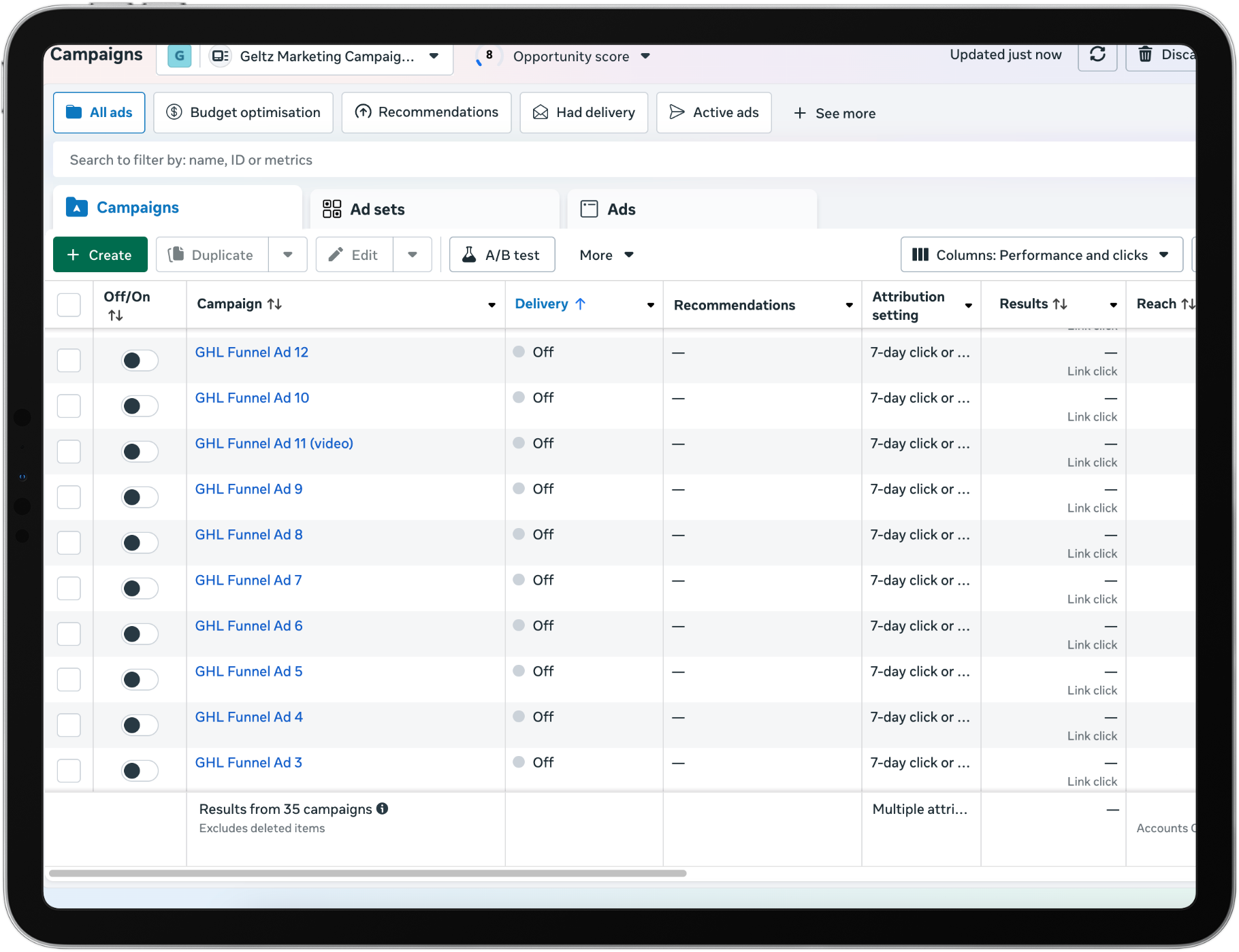Open the Duplicate options arrow

pos(288,255)
